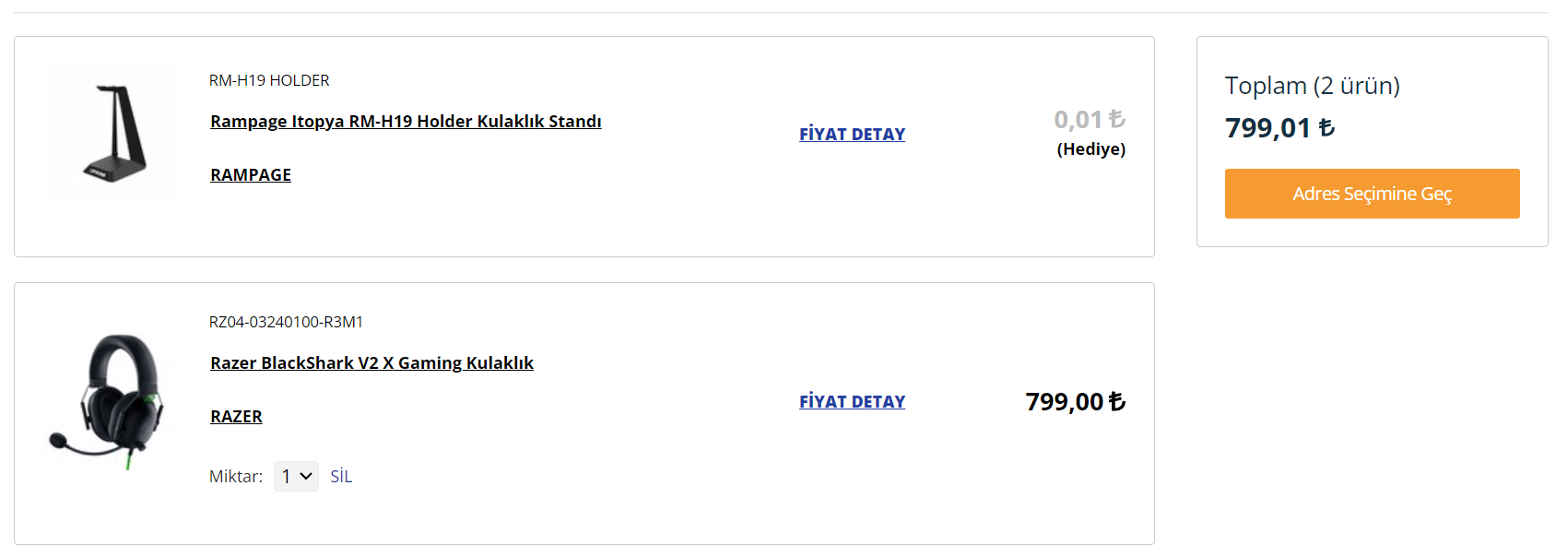The width and height of the screenshot is (1568, 557).
Task: Click the 799,00 ₺ headset price
Action: pos(1075,402)
